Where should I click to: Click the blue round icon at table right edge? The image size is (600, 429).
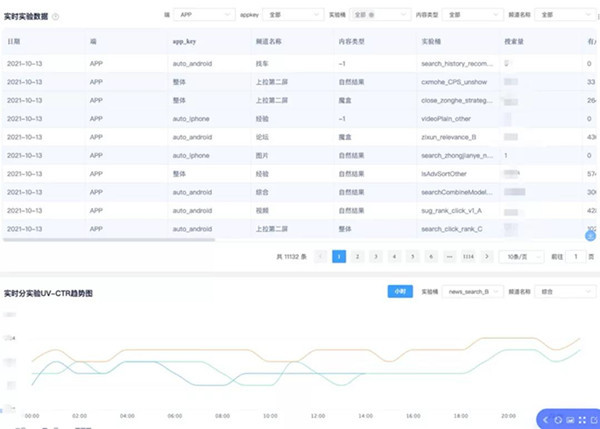coord(590,236)
